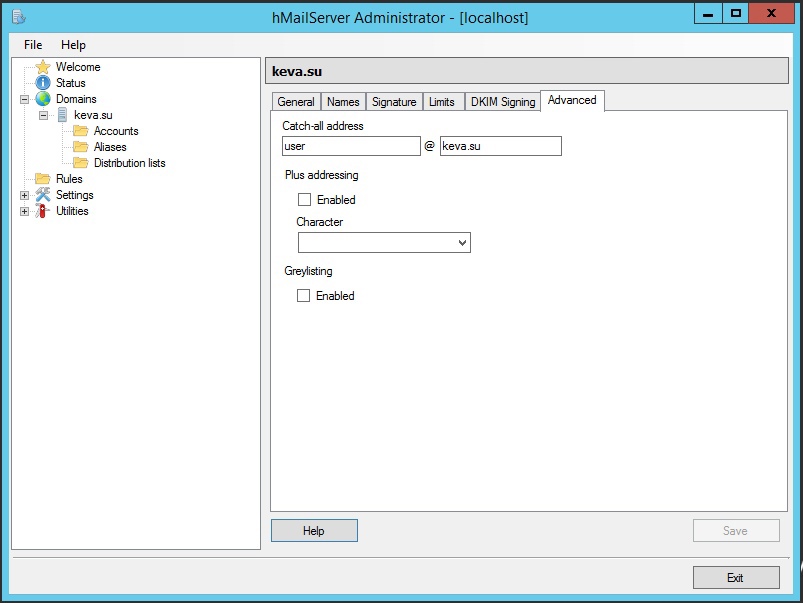Viewport: 803px width, 603px height.
Task: Select Settings label in the tree
Action: pos(75,195)
